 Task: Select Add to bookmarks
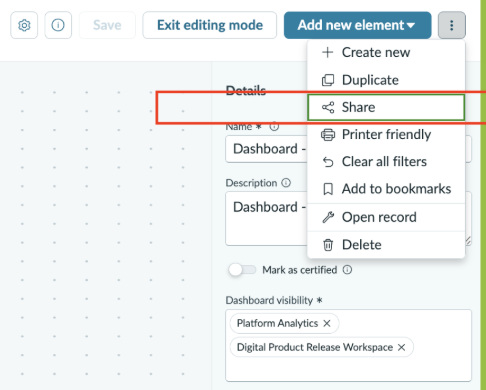(386, 189)
